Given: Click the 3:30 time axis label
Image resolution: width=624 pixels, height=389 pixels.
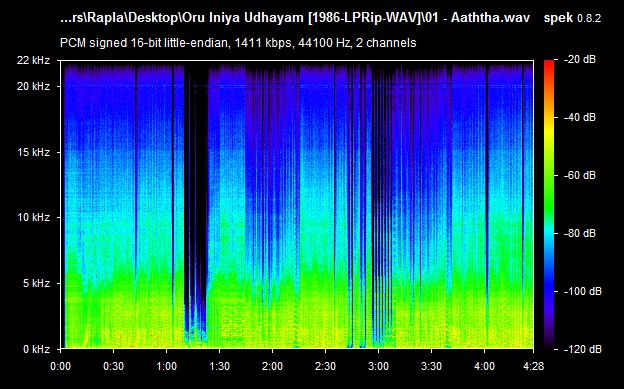Looking at the screenshot, I should pyautogui.click(x=431, y=366).
